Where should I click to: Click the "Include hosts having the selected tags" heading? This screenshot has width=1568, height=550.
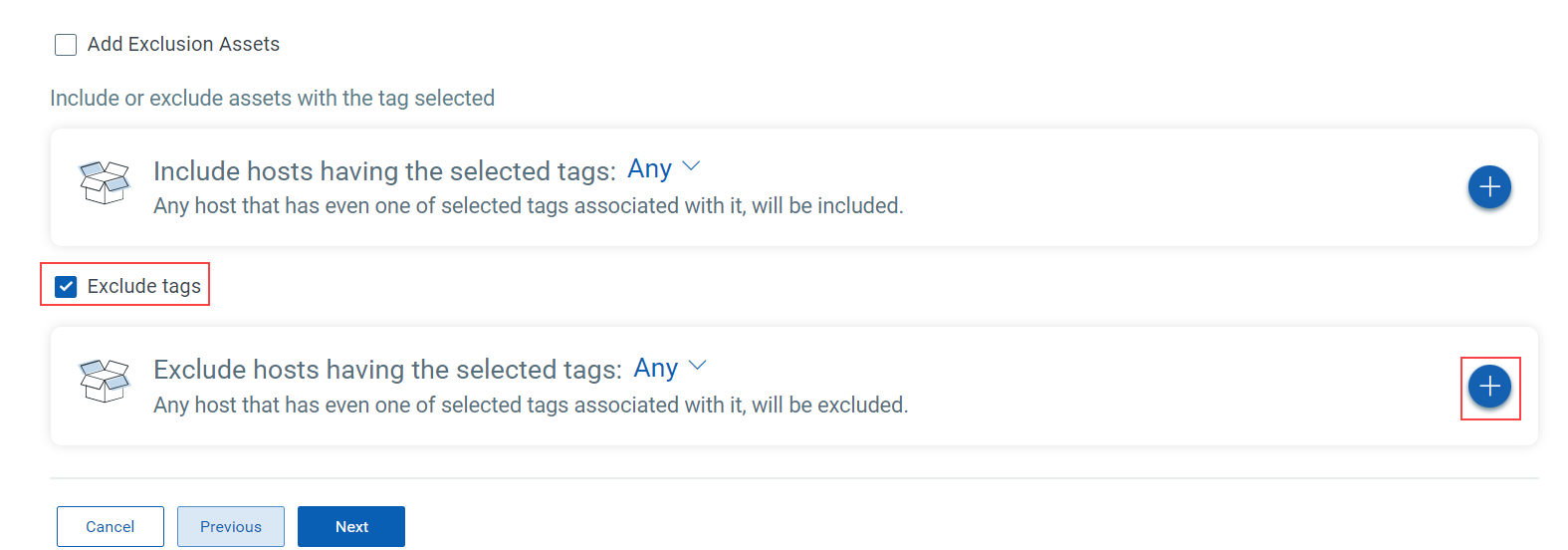(384, 171)
